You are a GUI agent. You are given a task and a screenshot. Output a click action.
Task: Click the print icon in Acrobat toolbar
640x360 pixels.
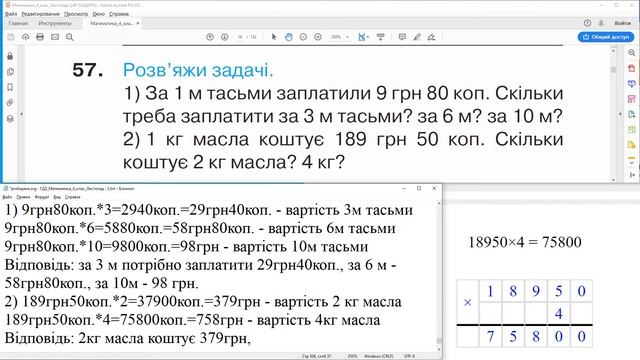pyautogui.click(x=40, y=37)
